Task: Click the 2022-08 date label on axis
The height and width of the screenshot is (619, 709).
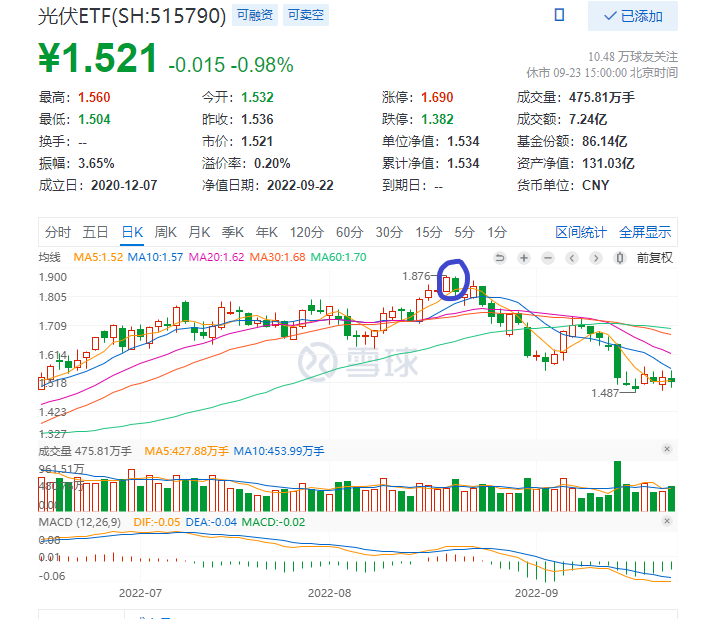Action: (329, 593)
